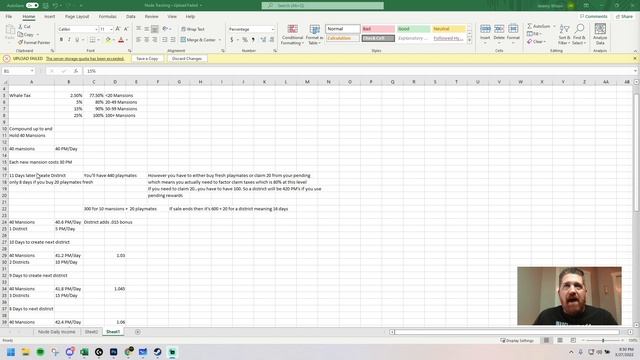Screen dimensions: 640x360
Task: Open the Borders dropdown
Action: 98,40
